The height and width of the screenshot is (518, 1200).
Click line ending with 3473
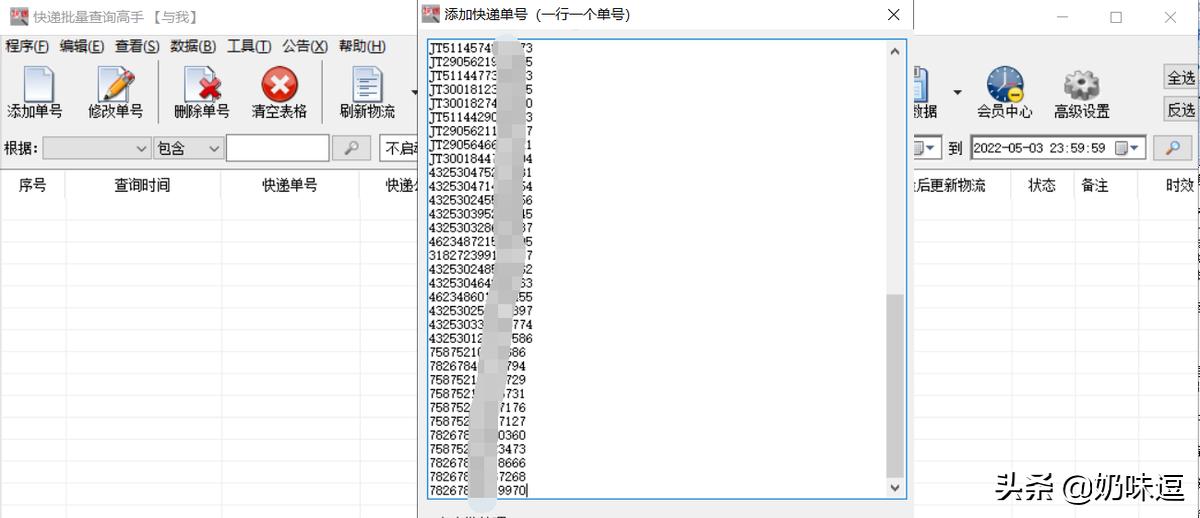point(478,450)
